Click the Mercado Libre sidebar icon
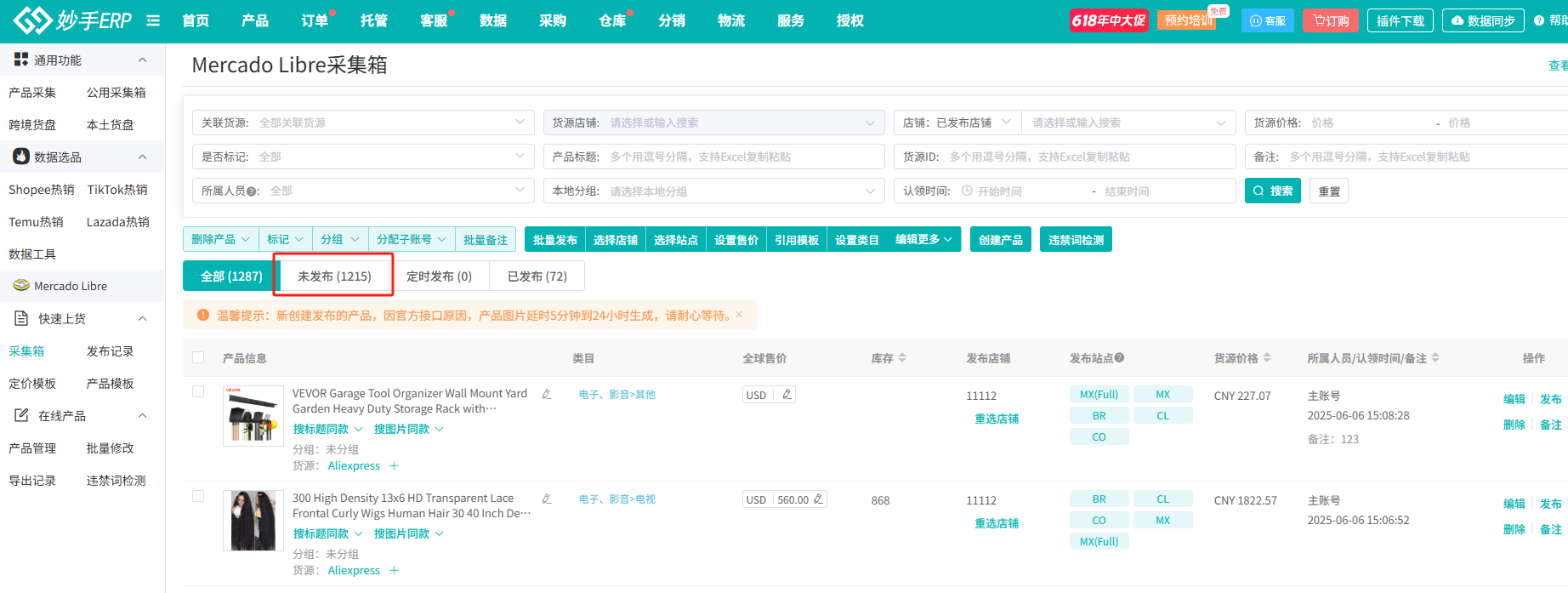The image size is (1568, 593). click(21, 286)
